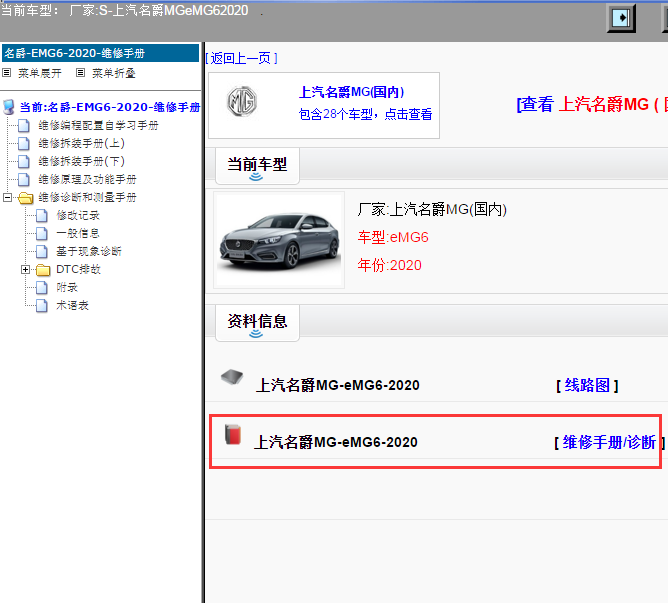The width and height of the screenshot is (668, 603).
Task: Open 维修编程配置自学习手册 tree item
Action: click(98, 126)
